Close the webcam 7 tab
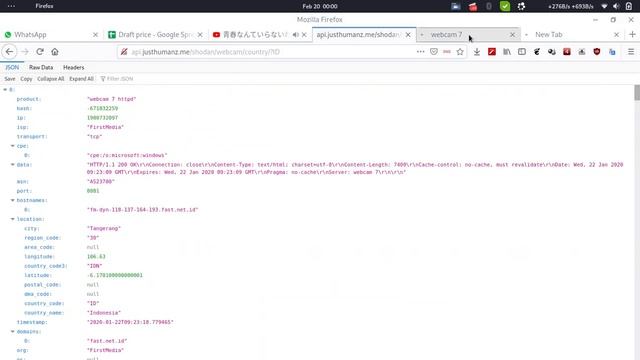Image resolution: width=640 pixels, height=360 pixels. pyautogui.click(x=512, y=35)
